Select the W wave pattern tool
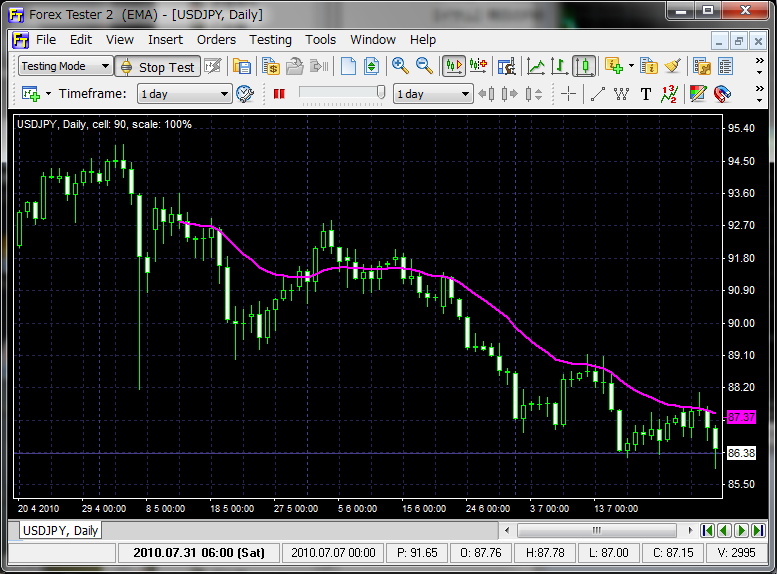The width and height of the screenshot is (777, 574). click(x=621, y=94)
